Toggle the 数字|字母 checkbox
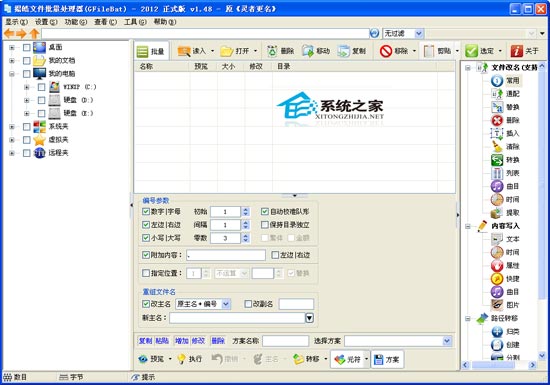The width and height of the screenshot is (550, 385). tap(146, 211)
